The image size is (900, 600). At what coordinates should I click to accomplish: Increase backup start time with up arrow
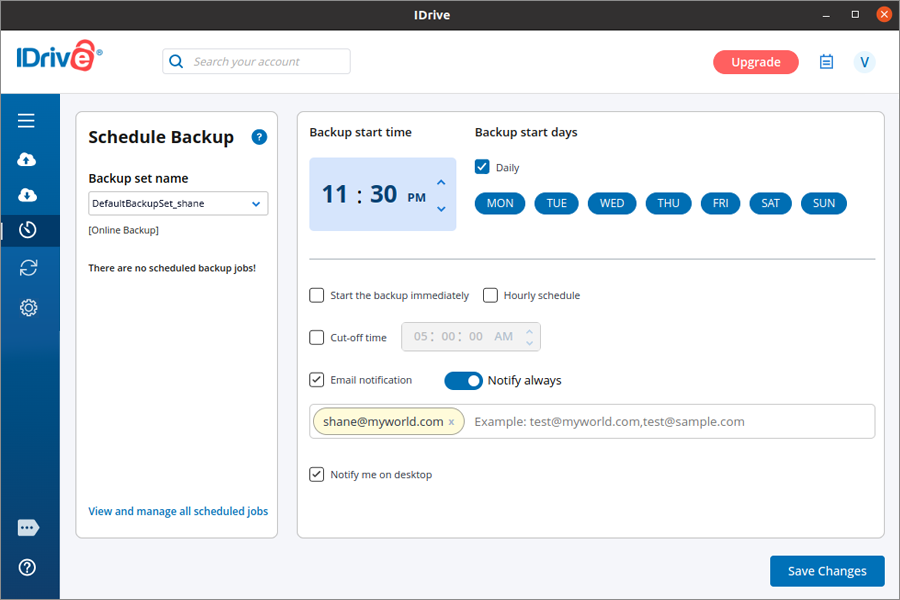441,182
